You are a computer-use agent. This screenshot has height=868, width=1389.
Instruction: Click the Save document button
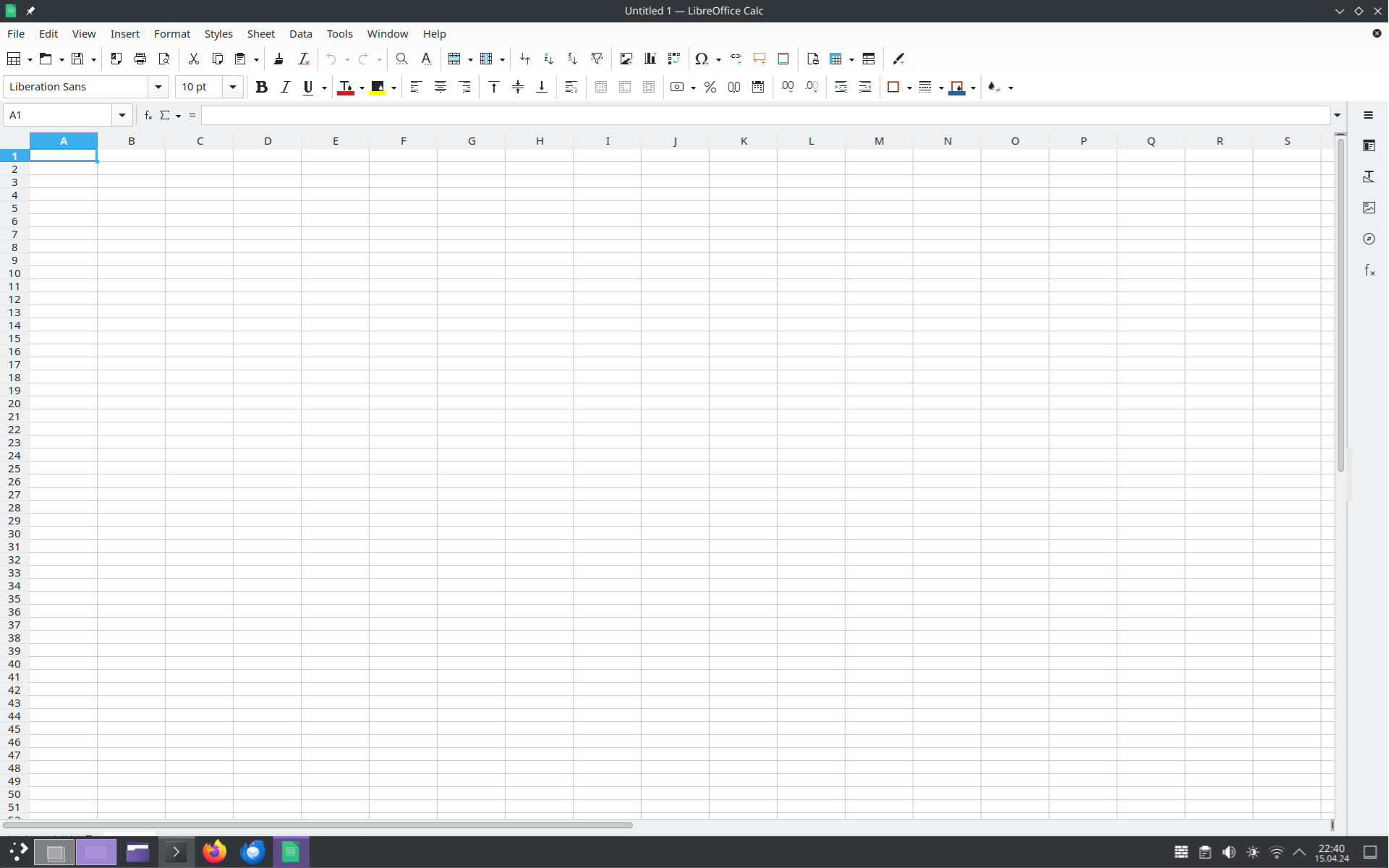[x=77, y=59]
